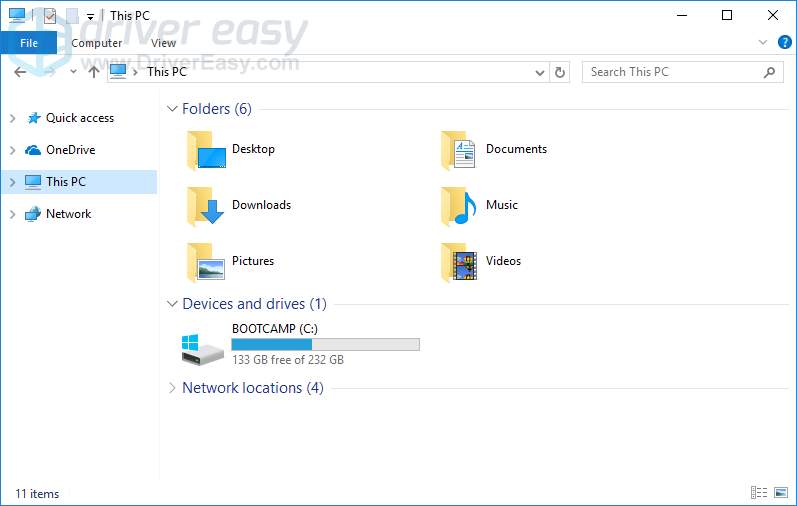This screenshot has height=506, width=797.
Task: Switch to details view in status bar
Action: point(759,493)
